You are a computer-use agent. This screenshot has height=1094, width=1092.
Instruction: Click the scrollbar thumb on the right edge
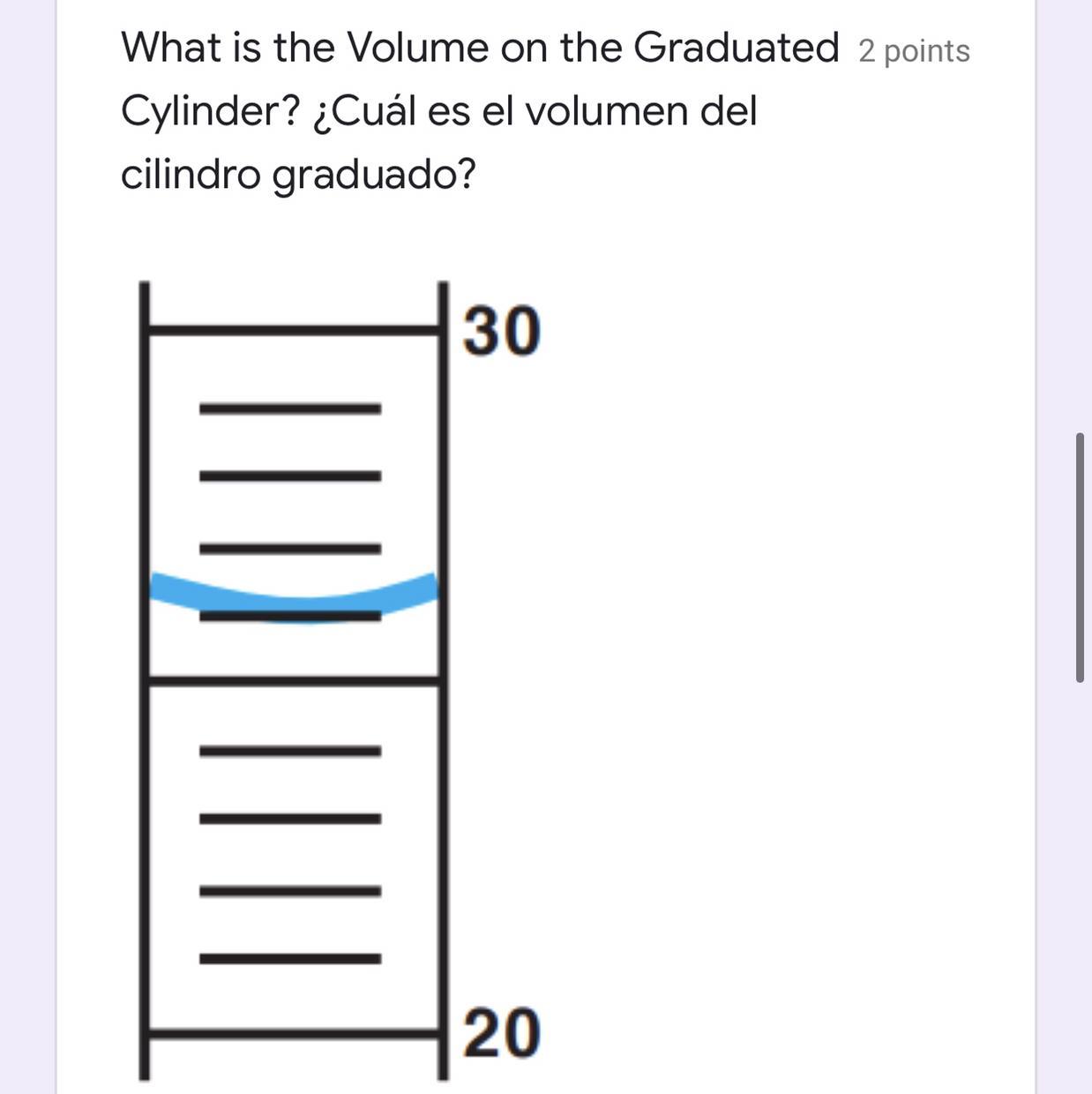pos(1080,558)
